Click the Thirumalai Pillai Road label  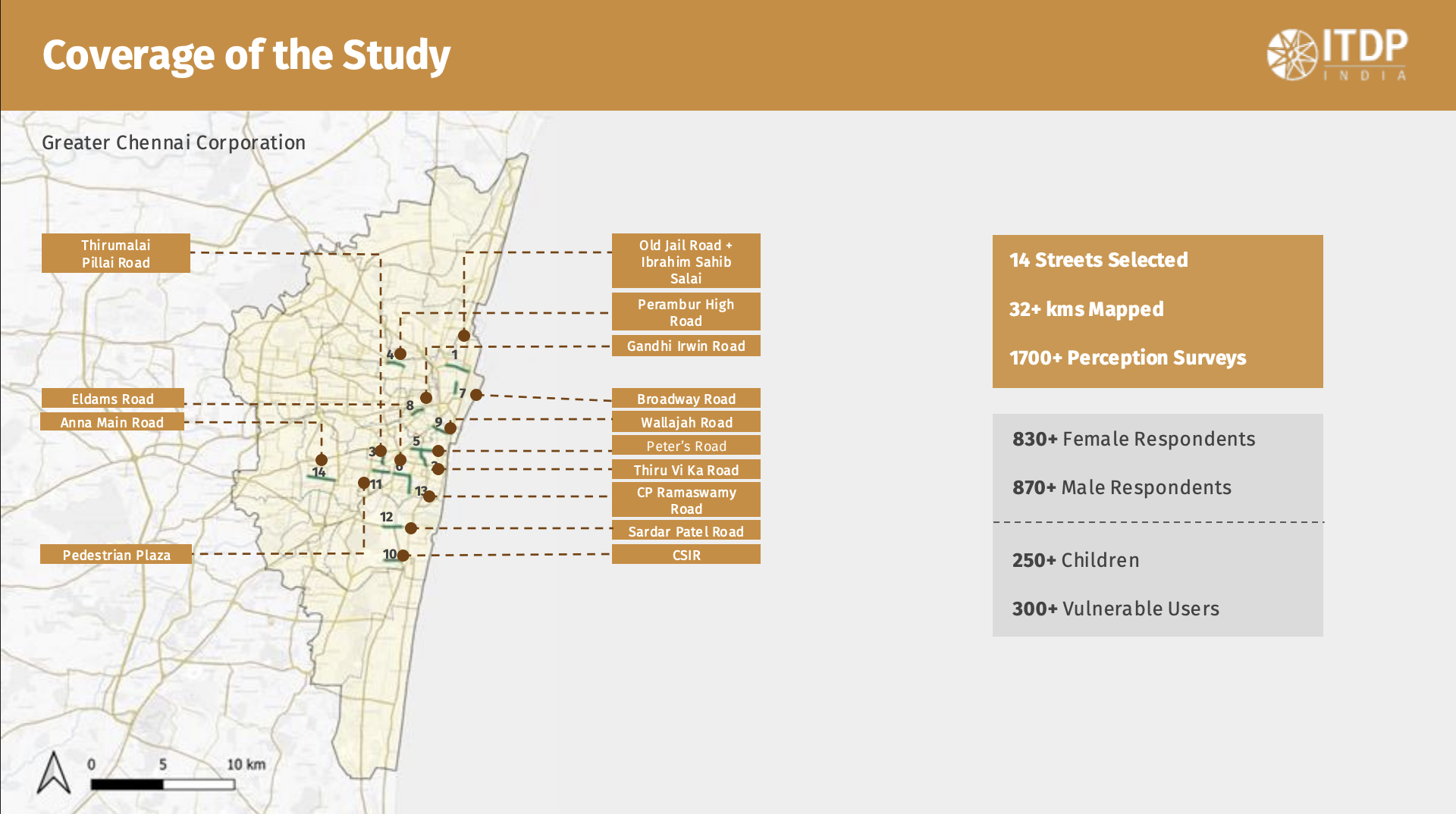point(116,253)
